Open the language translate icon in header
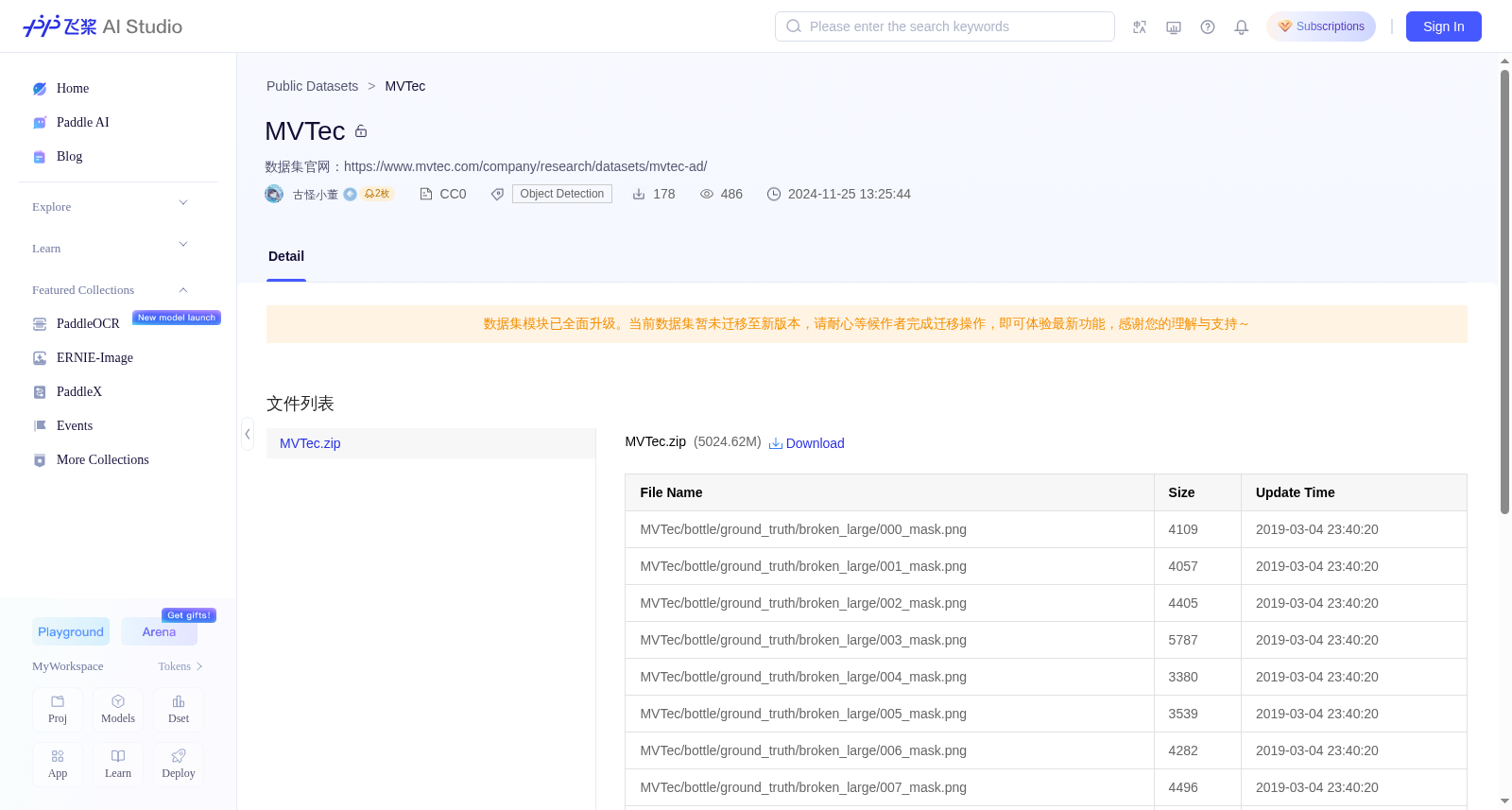 pos(1140,27)
